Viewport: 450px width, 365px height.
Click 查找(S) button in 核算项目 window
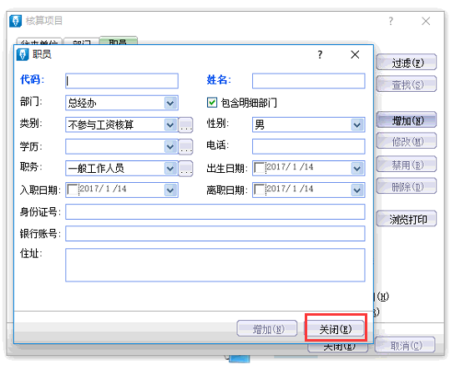tap(406, 84)
